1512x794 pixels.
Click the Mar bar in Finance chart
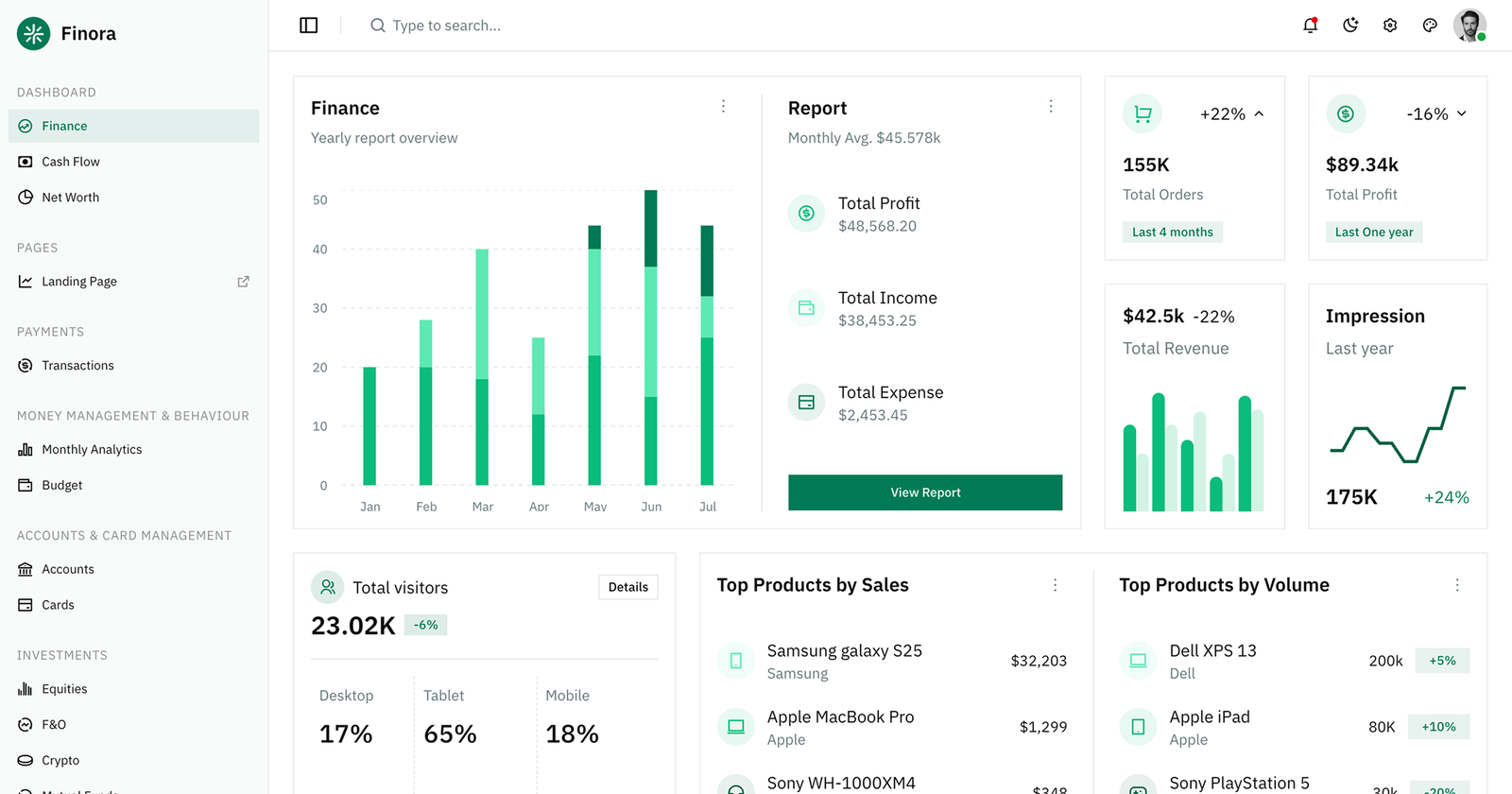(482, 367)
